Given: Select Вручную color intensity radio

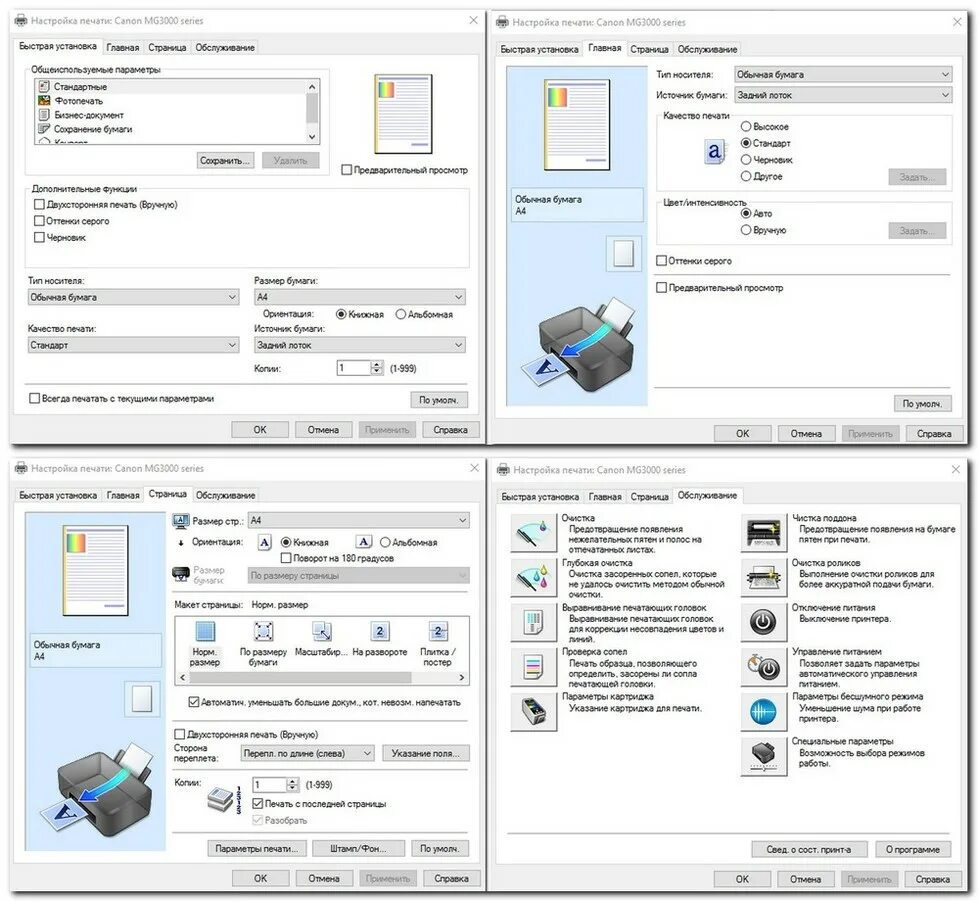Looking at the screenshot, I should click(745, 230).
